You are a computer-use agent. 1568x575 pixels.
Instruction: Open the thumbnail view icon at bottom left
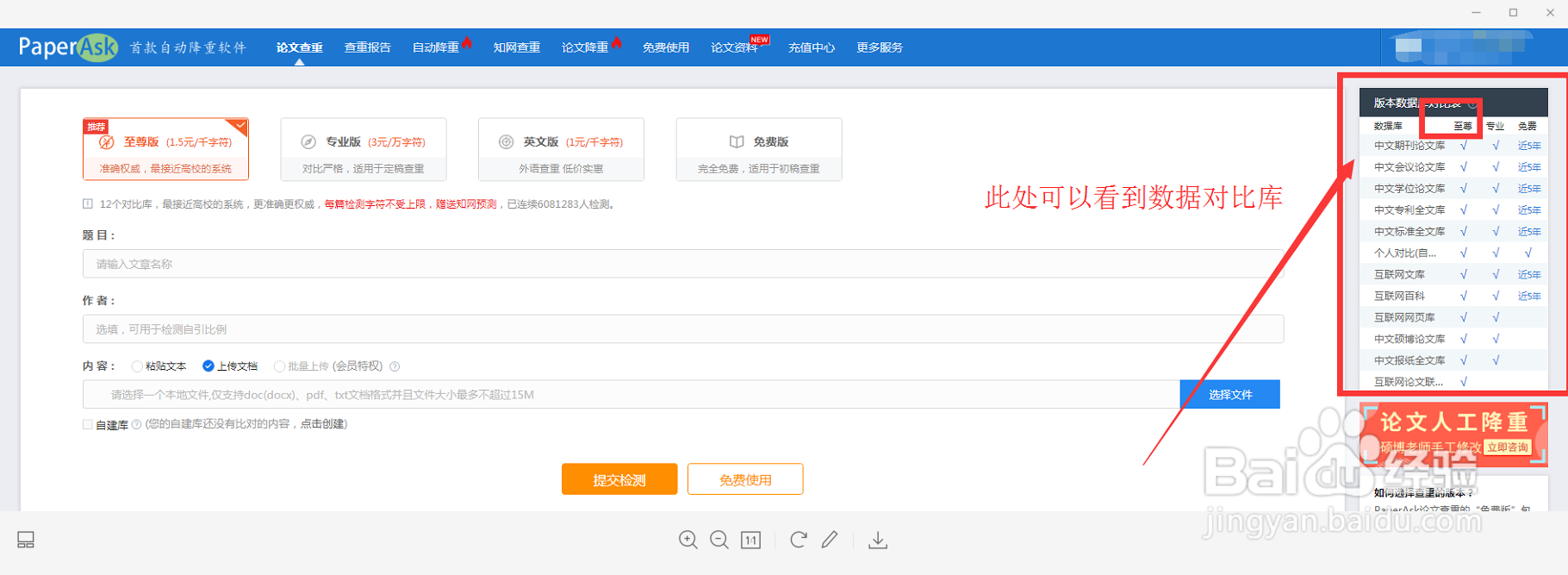(26, 540)
